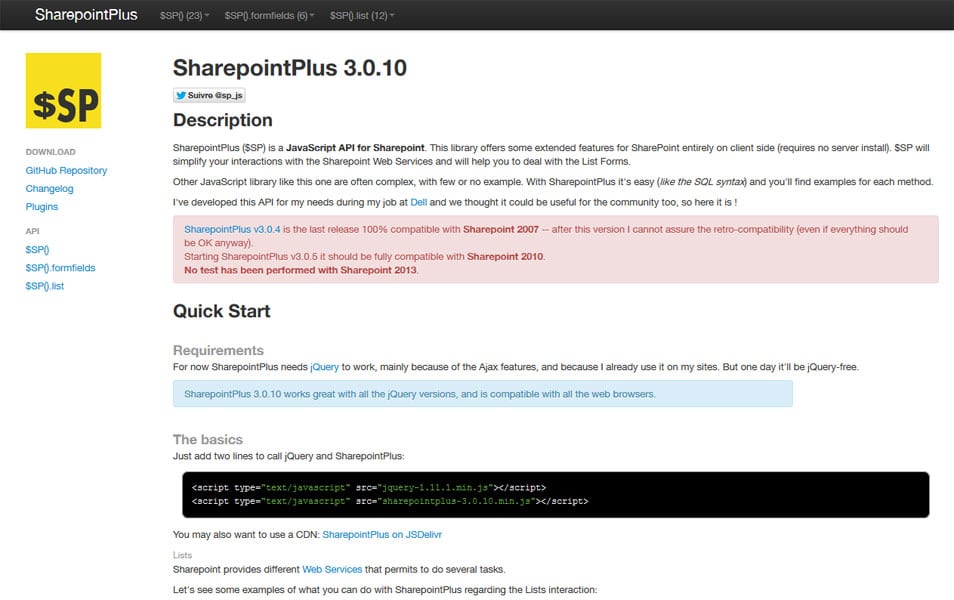The image size is (954, 600).
Task: Click the 'Starting SharepointPlus v3.0.5' compatibility line
Action: pos(364,256)
